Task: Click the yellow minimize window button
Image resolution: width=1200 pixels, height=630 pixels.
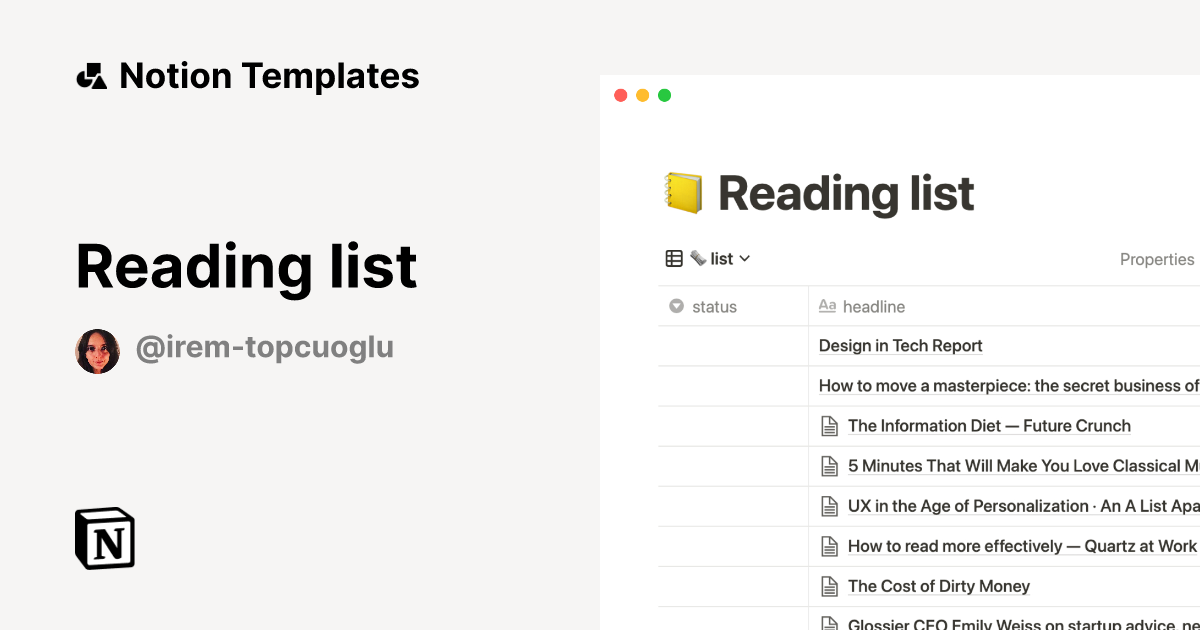Action: click(642, 96)
